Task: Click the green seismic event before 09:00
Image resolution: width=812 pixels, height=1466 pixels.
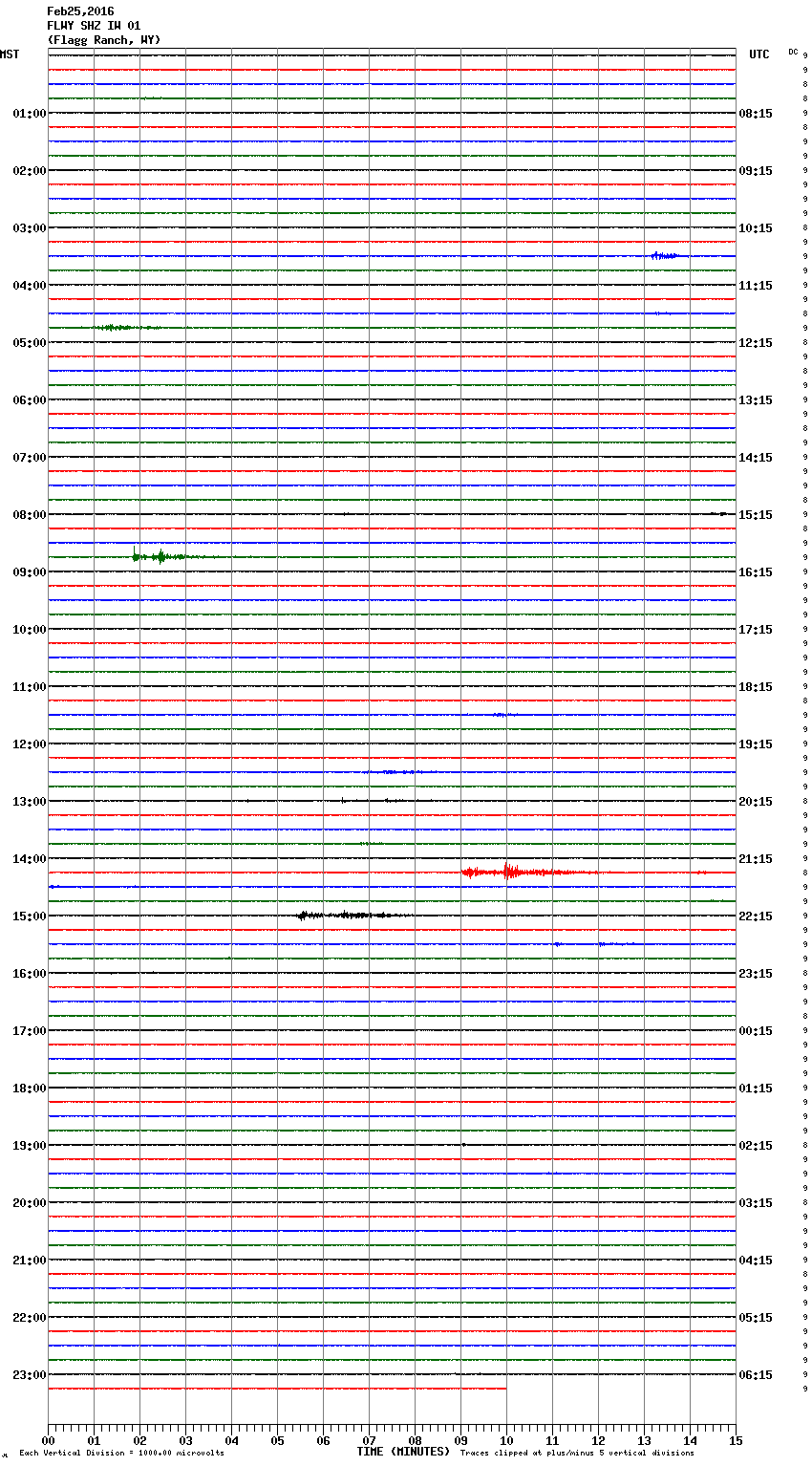Action: tap(177, 556)
